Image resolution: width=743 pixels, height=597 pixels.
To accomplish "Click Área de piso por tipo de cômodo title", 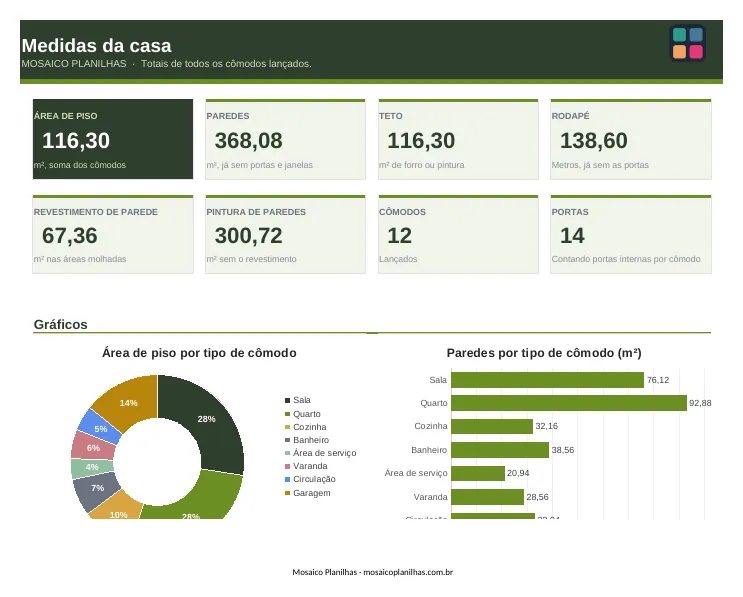I will tap(199, 353).
